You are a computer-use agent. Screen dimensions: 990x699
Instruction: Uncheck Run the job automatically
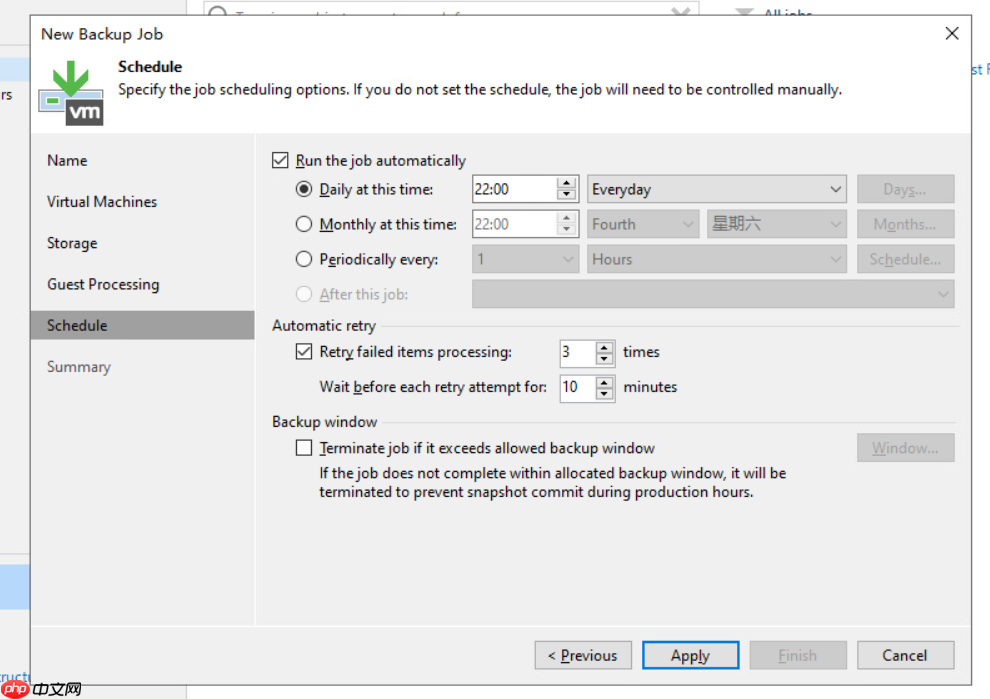280,160
